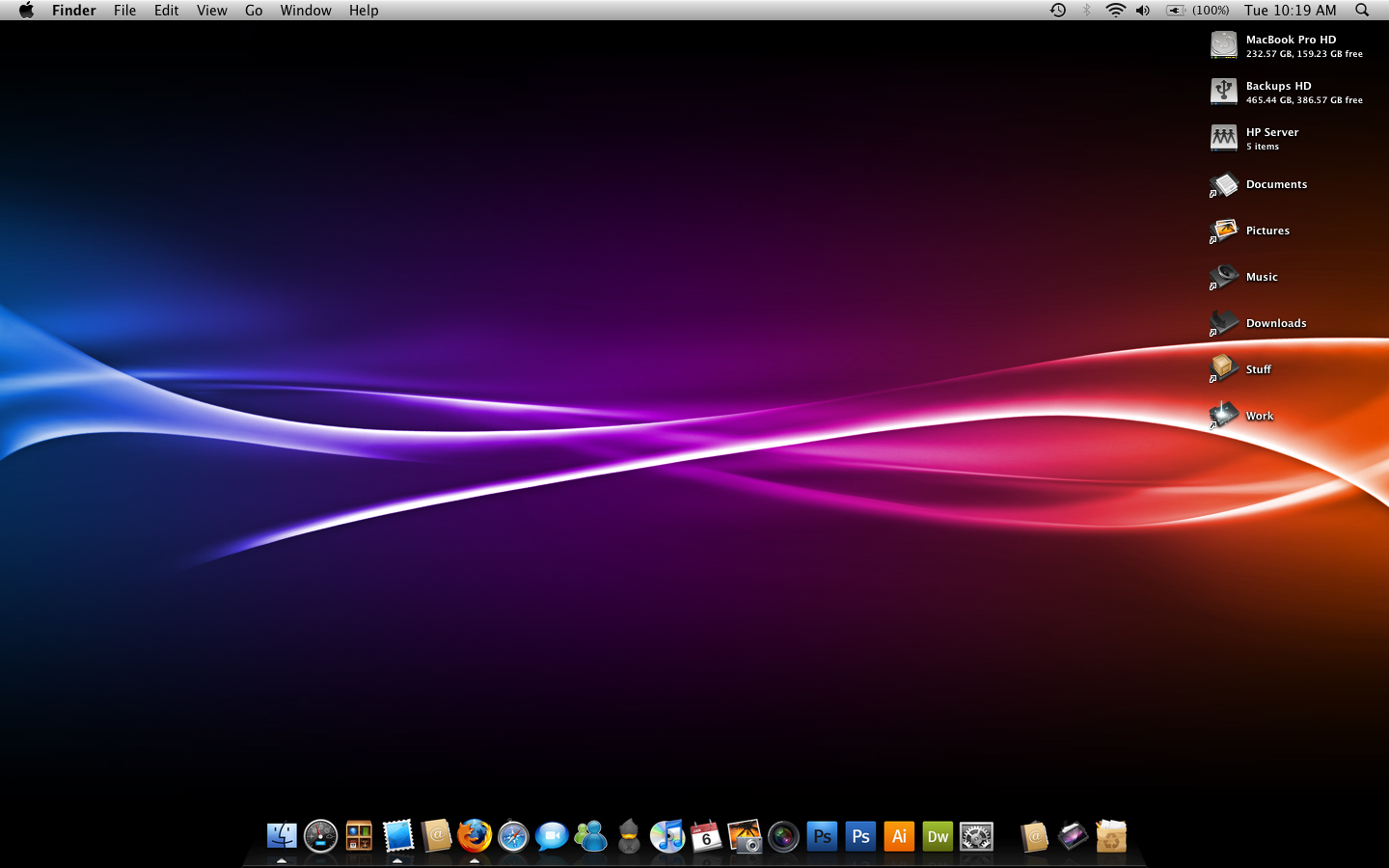1389x868 pixels.
Task: Open iCal calendar in the dock
Action: coord(706,836)
